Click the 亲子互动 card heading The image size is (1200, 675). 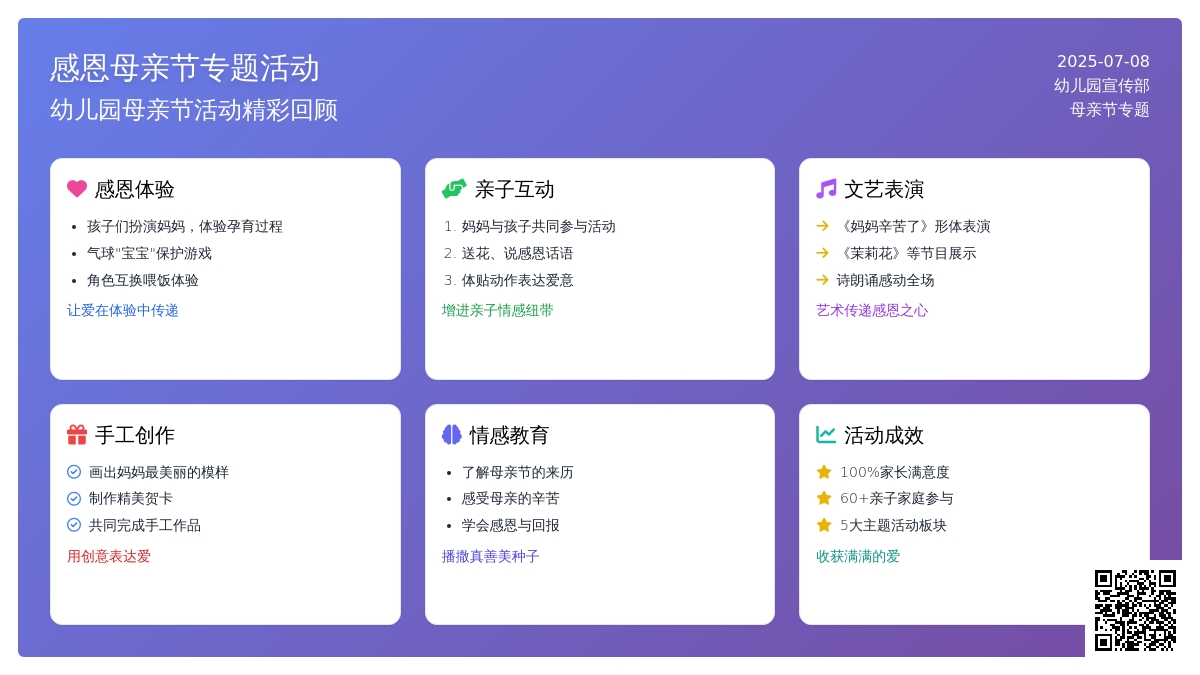tap(515, 189)
